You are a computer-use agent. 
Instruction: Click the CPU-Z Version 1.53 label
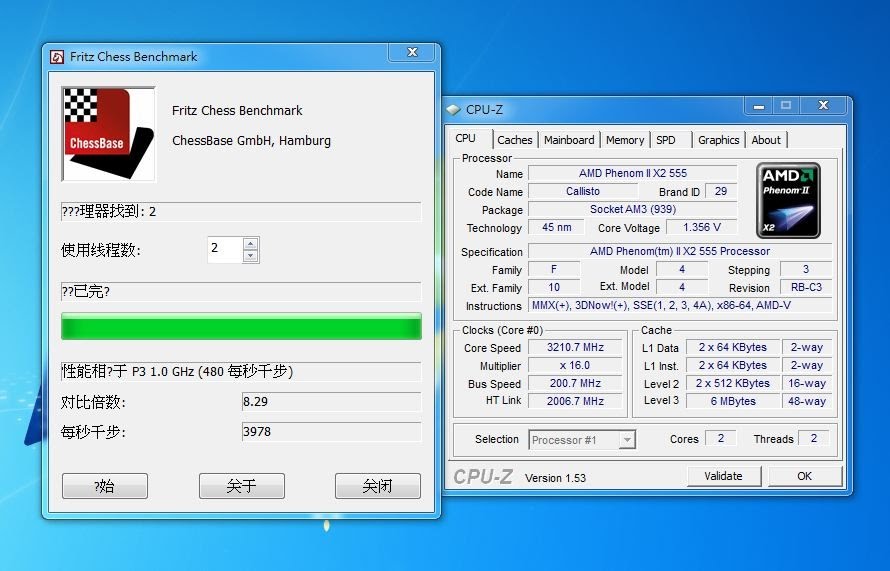point(555,478)
